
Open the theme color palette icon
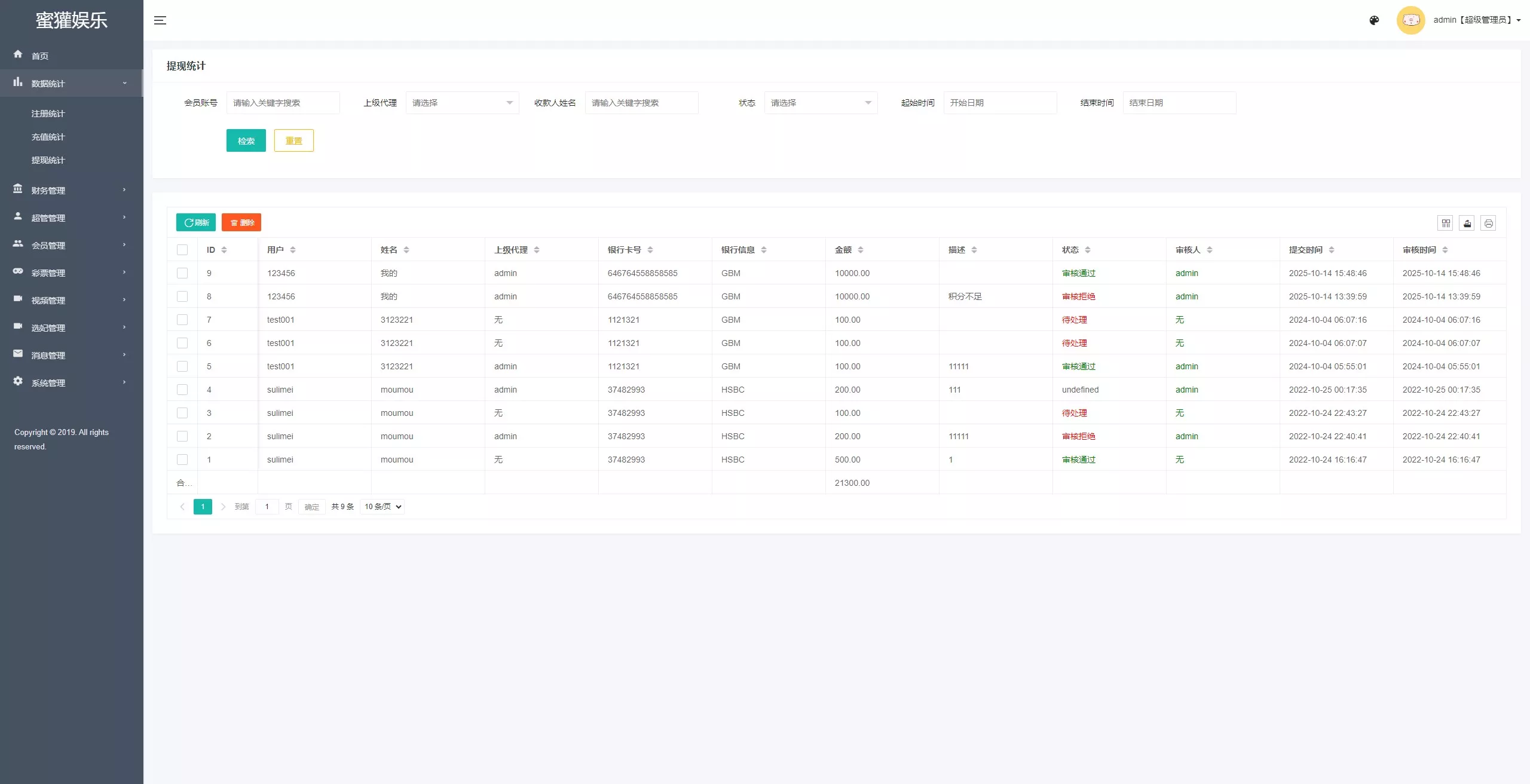(x=1374, y=20)
